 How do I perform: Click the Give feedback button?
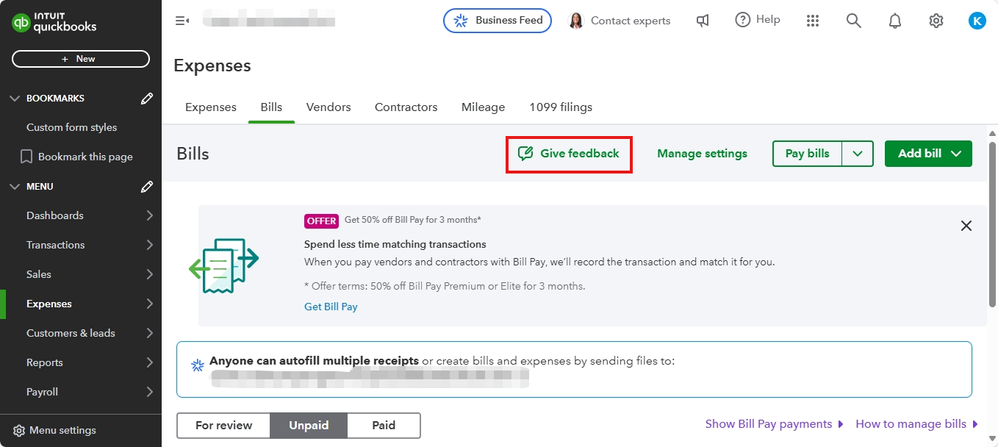(569, 154)
